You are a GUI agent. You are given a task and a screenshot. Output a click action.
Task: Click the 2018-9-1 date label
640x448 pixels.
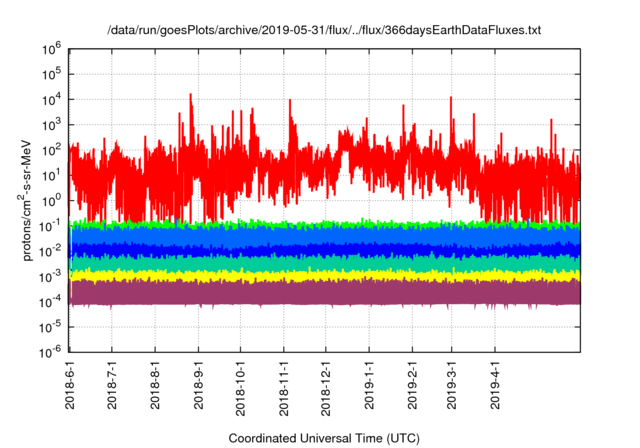(x=198, y=384)
